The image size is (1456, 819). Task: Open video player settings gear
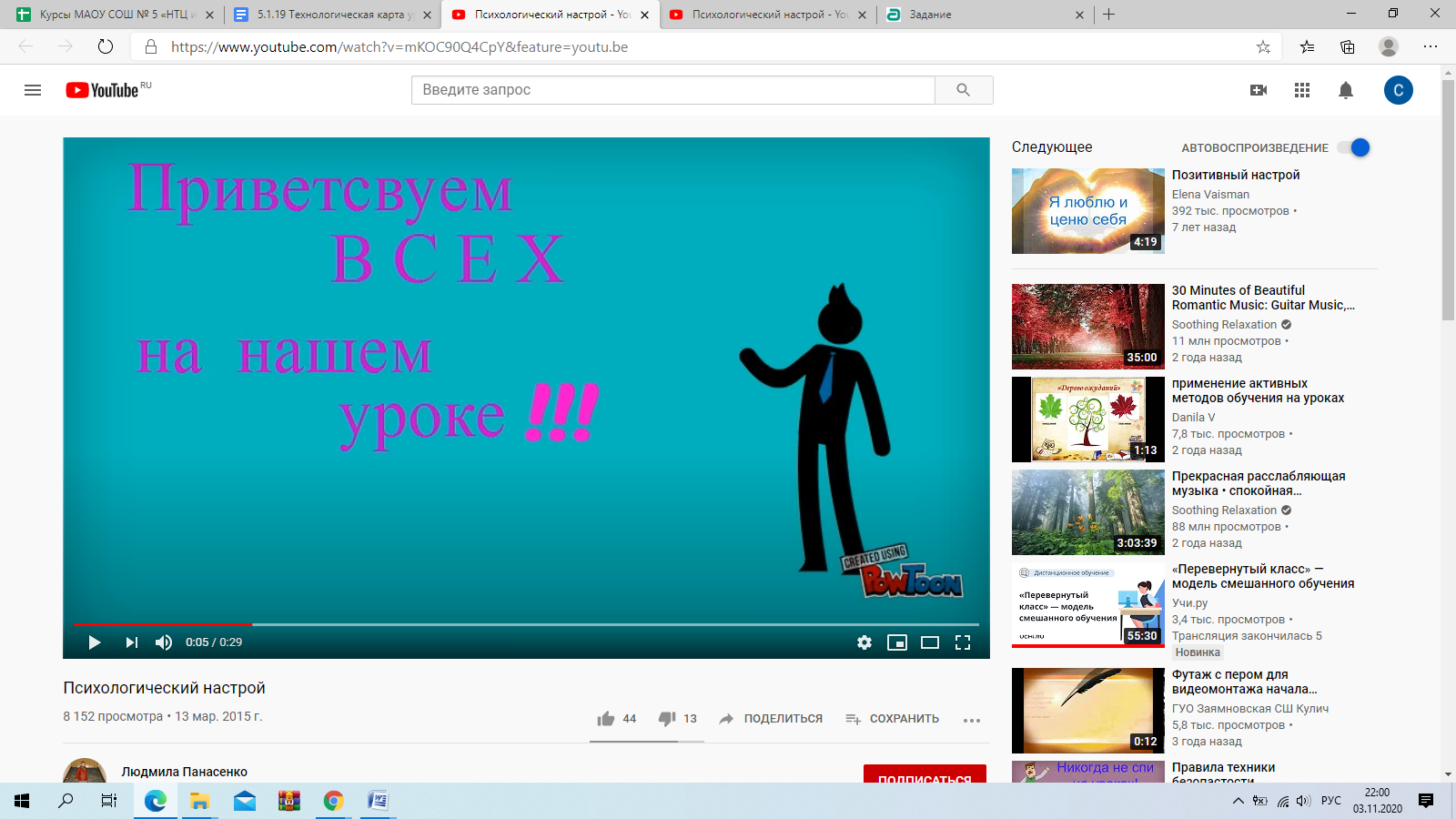pos(864,642)
